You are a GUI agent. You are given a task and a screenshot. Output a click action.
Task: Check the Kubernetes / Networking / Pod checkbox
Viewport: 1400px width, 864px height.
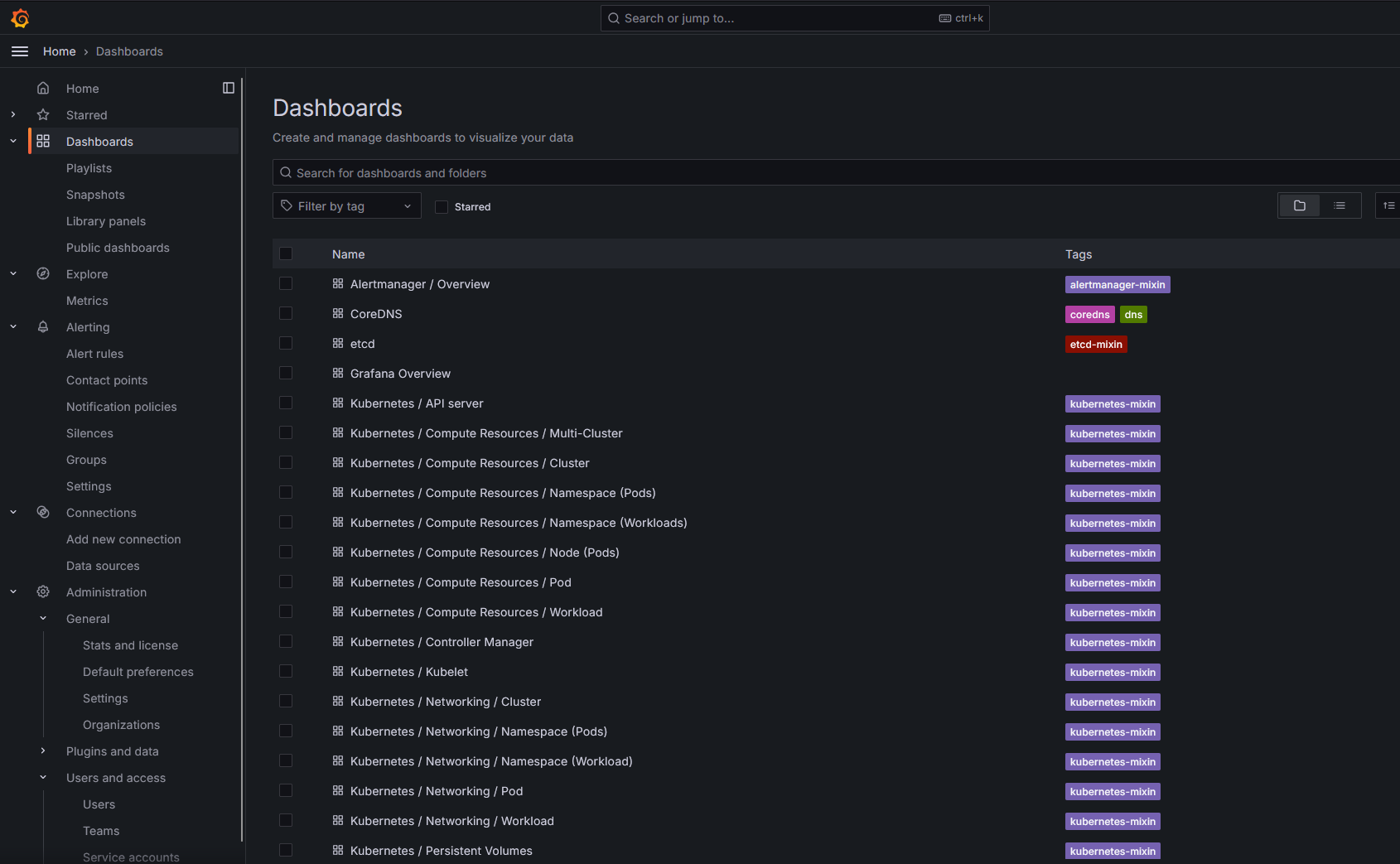pos(286,790)
